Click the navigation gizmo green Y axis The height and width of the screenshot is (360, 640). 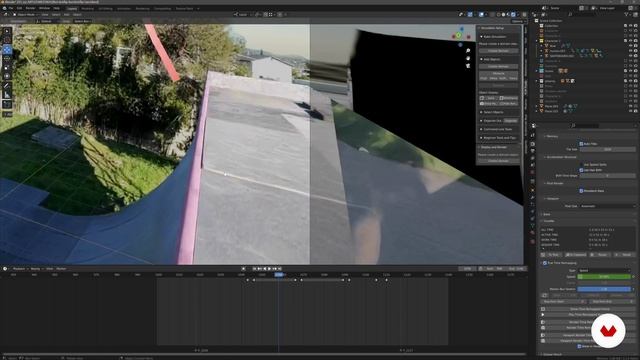[x=458, y=36]
